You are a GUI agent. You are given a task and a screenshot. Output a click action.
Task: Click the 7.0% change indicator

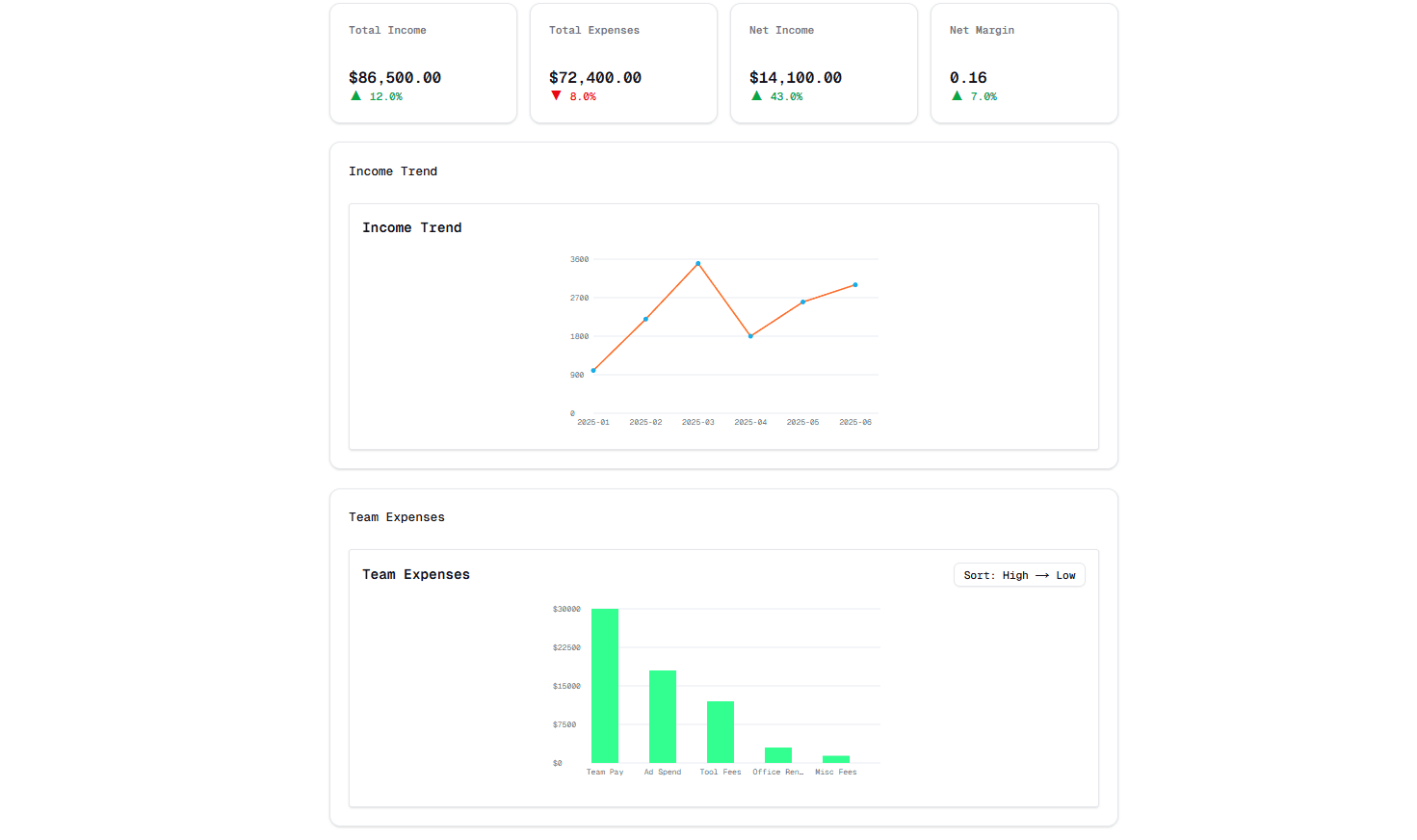(x=984, y=96)
